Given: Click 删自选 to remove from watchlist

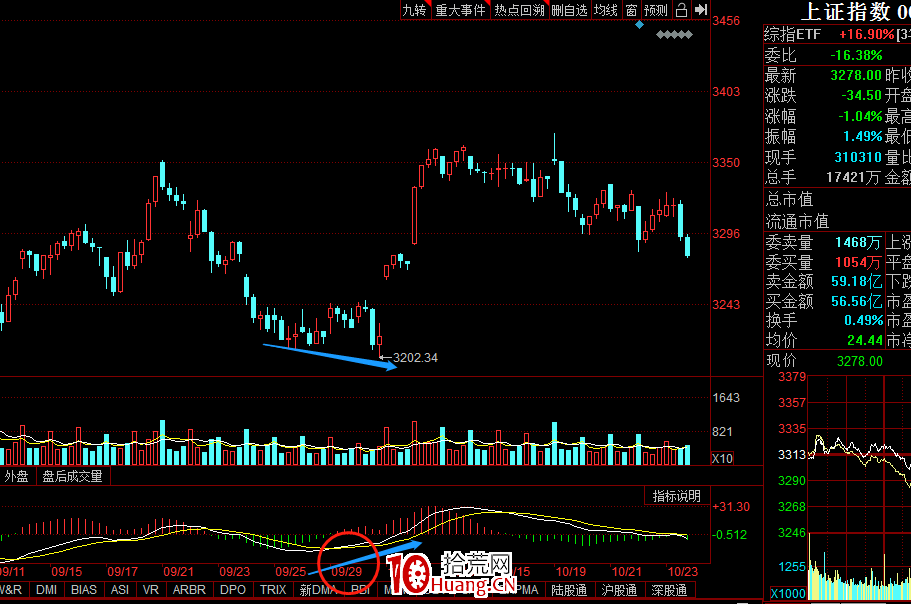Looking at the screenshot, I should tap(570, 10).
